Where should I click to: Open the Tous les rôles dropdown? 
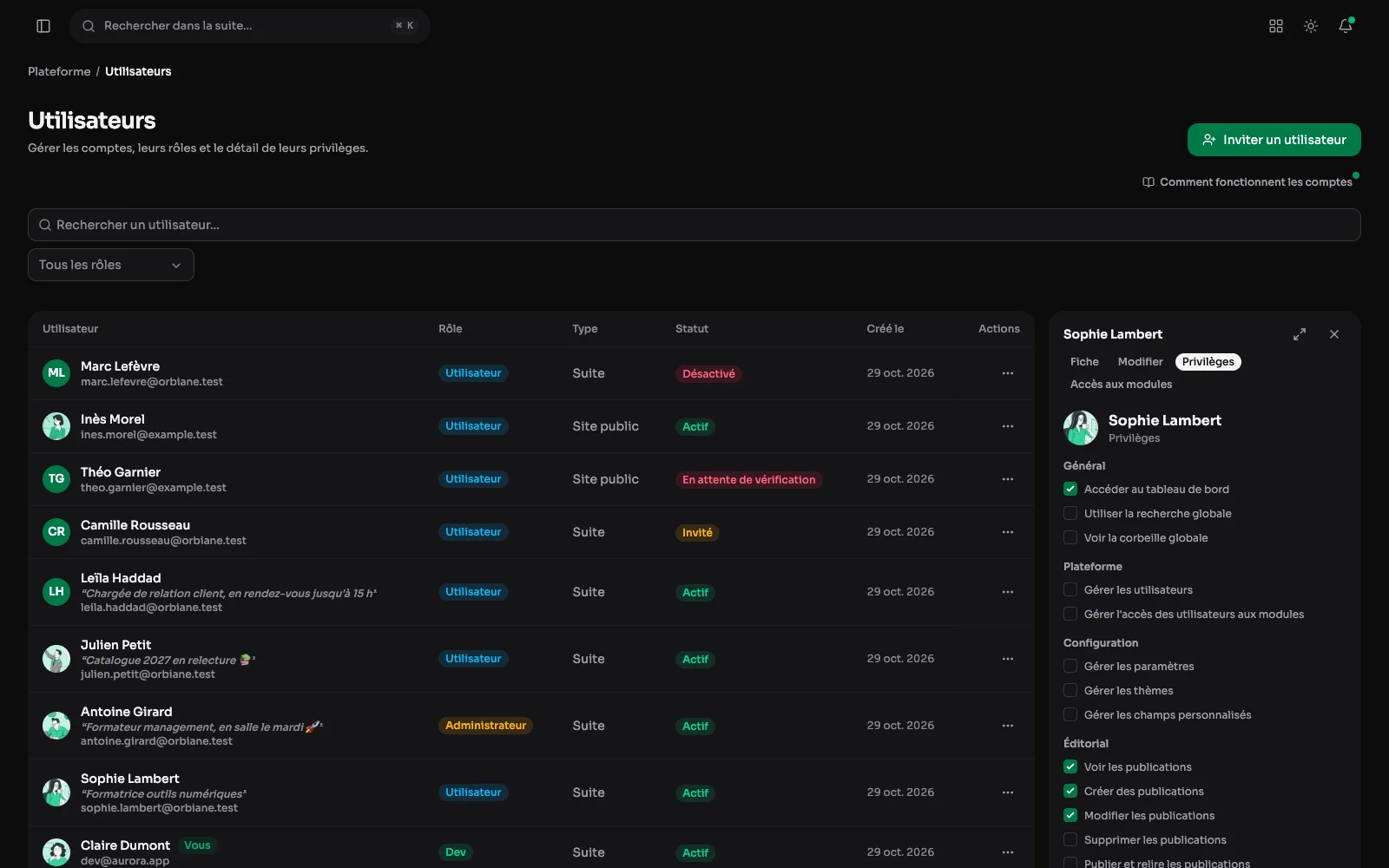pos(111,265)
